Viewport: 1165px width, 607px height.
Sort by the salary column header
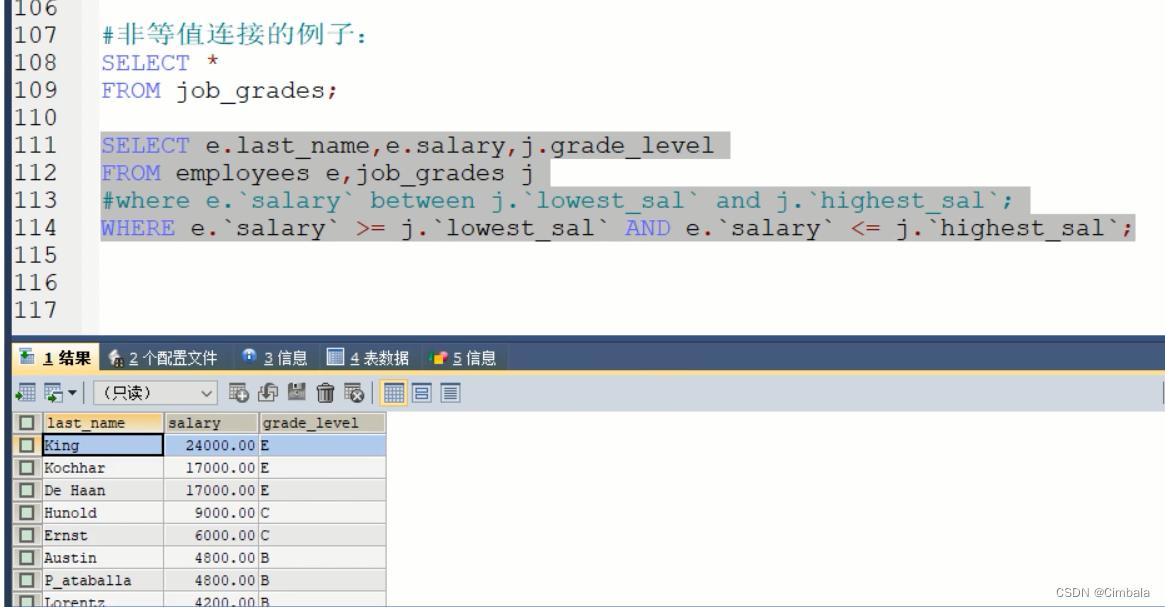pyautogui.click(x=211, y=423)
